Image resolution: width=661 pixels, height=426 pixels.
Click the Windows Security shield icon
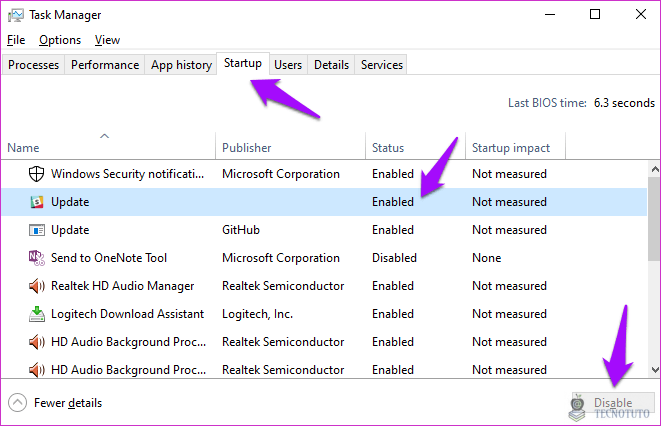pos(36,174)
